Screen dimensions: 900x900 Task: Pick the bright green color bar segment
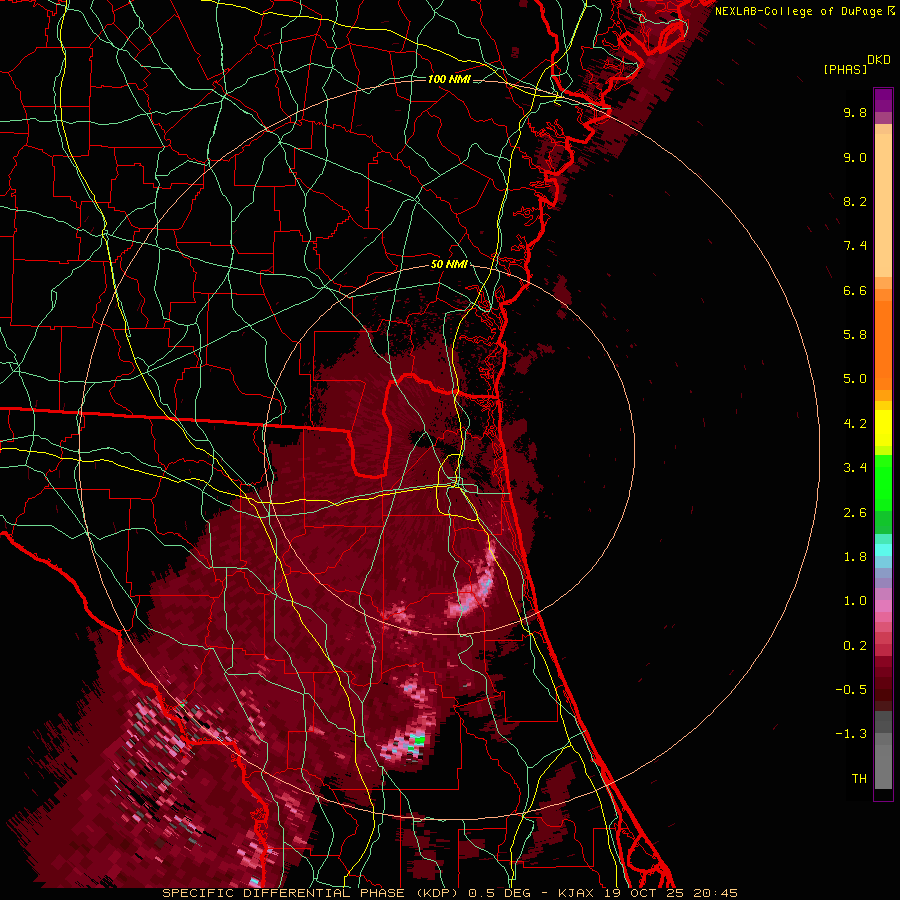click(883, 481)
